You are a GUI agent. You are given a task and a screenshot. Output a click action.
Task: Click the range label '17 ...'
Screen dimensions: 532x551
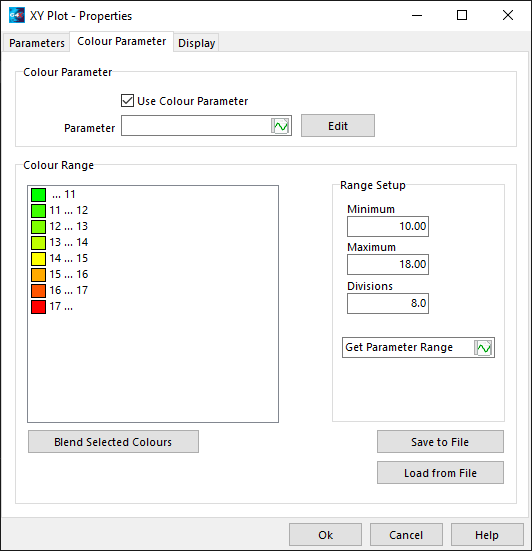61,306
